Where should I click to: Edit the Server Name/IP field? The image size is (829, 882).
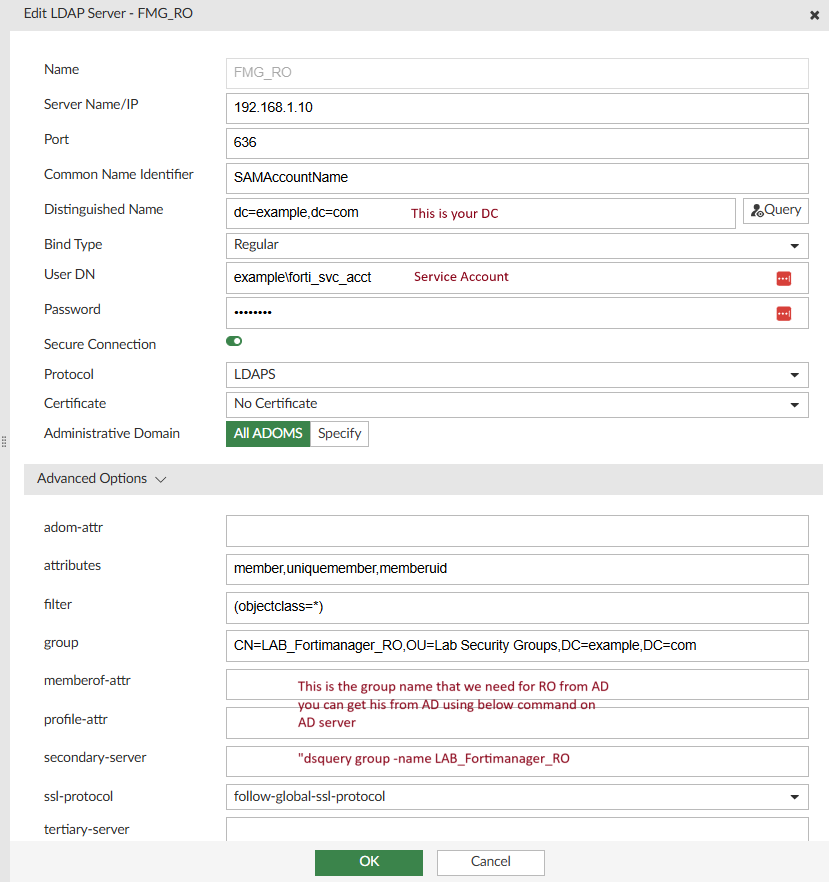tap(517, 108)
